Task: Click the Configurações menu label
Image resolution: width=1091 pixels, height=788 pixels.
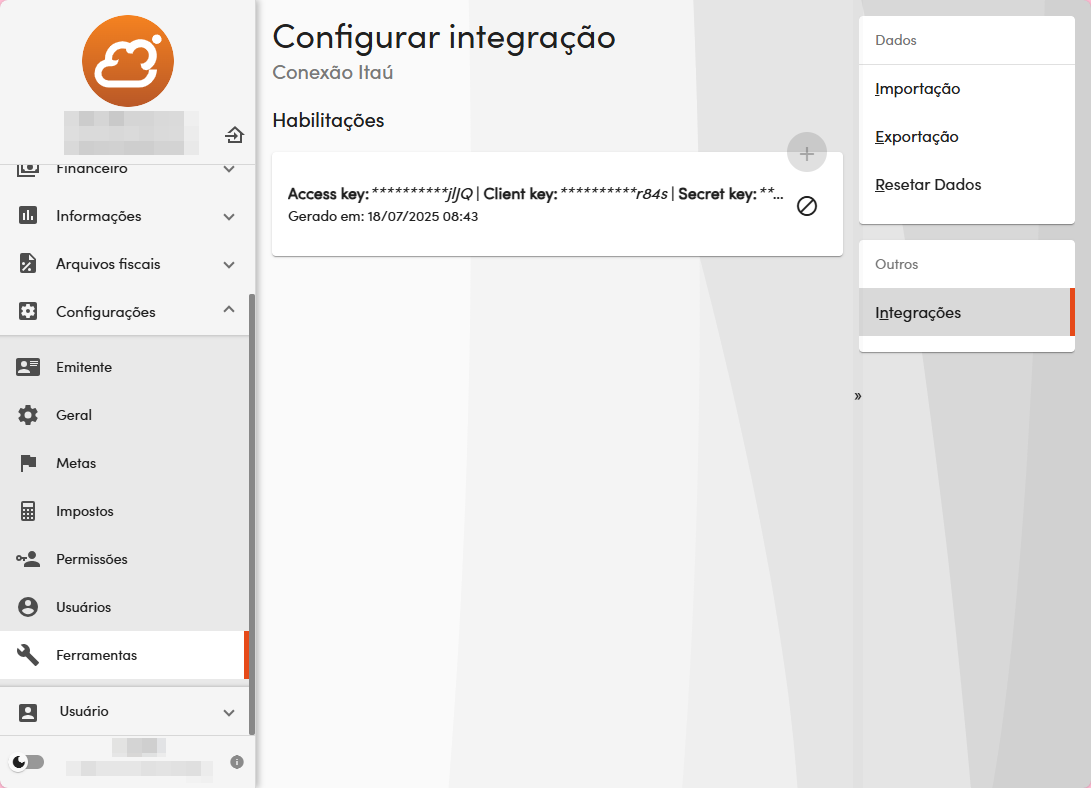Action: pyautogui.click(x=106, y=312)
